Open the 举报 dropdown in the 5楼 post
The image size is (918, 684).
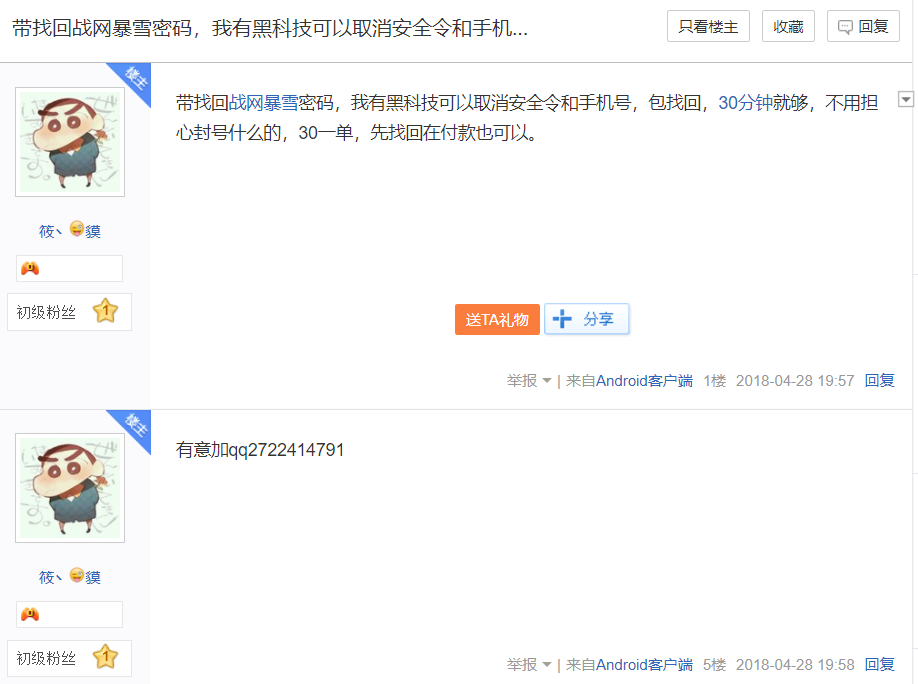point(529,665)
